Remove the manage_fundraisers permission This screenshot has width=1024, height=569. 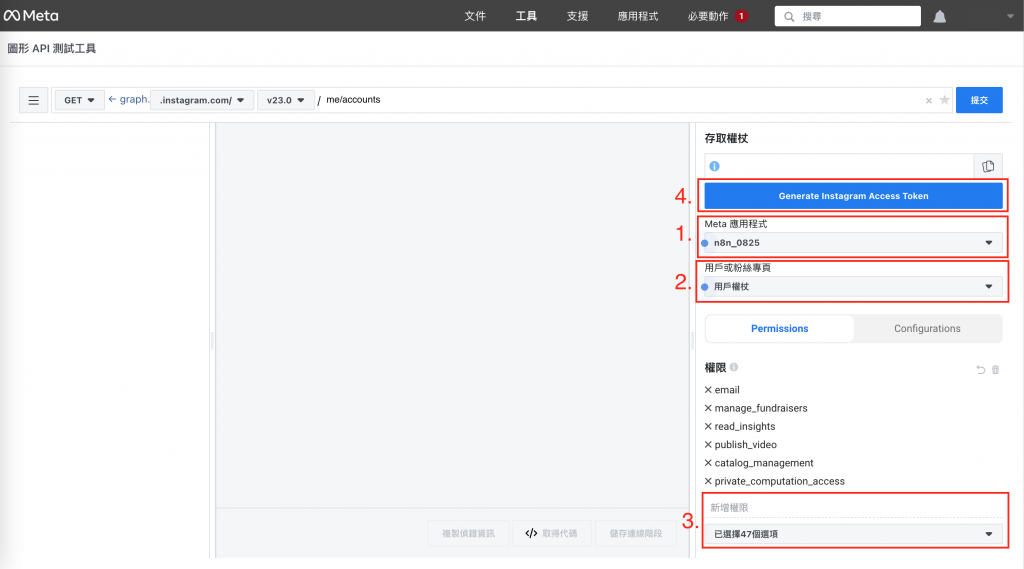click(x=708, y=408)
